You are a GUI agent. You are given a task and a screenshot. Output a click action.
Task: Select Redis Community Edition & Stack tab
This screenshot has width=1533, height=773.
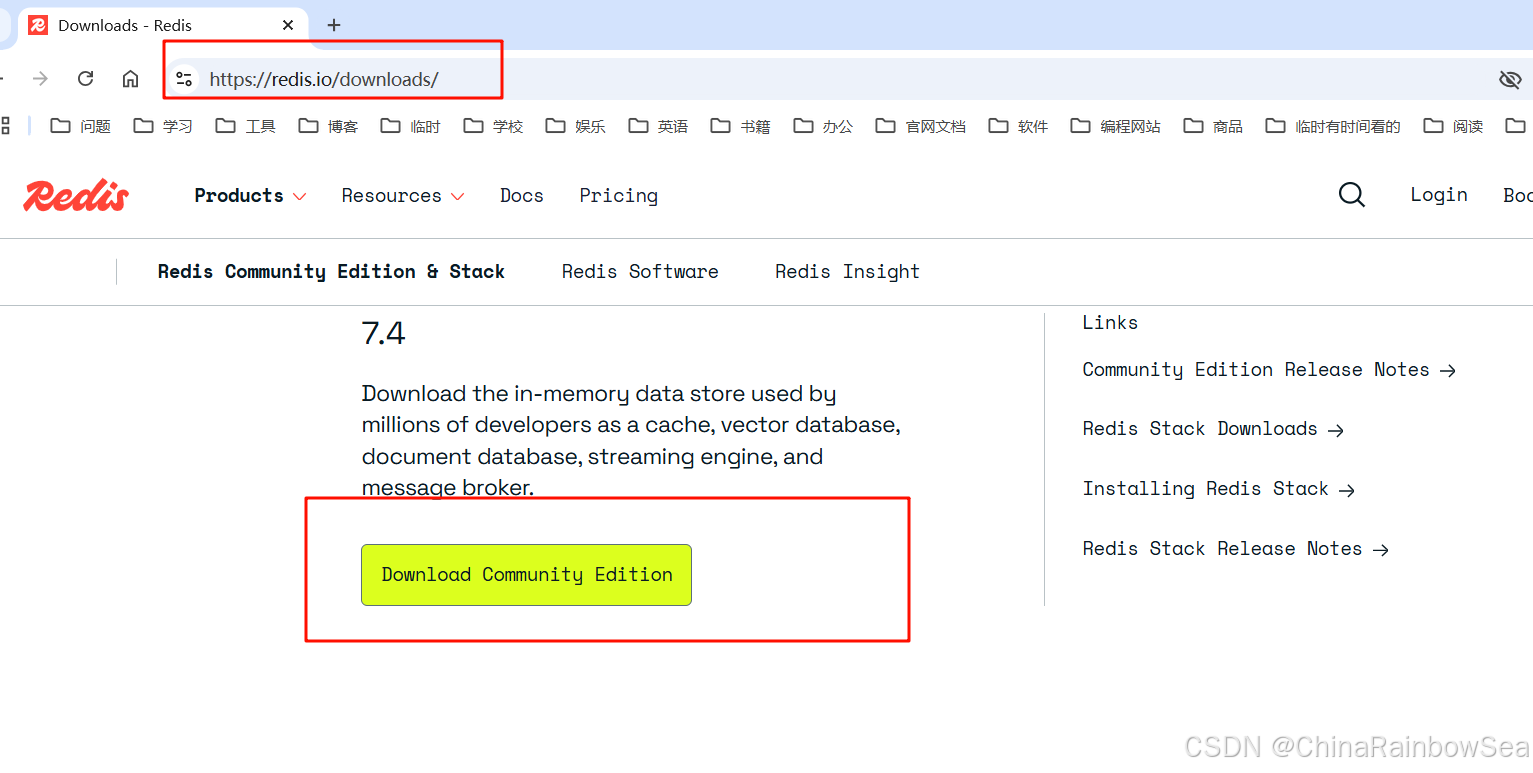coord(331,272)
